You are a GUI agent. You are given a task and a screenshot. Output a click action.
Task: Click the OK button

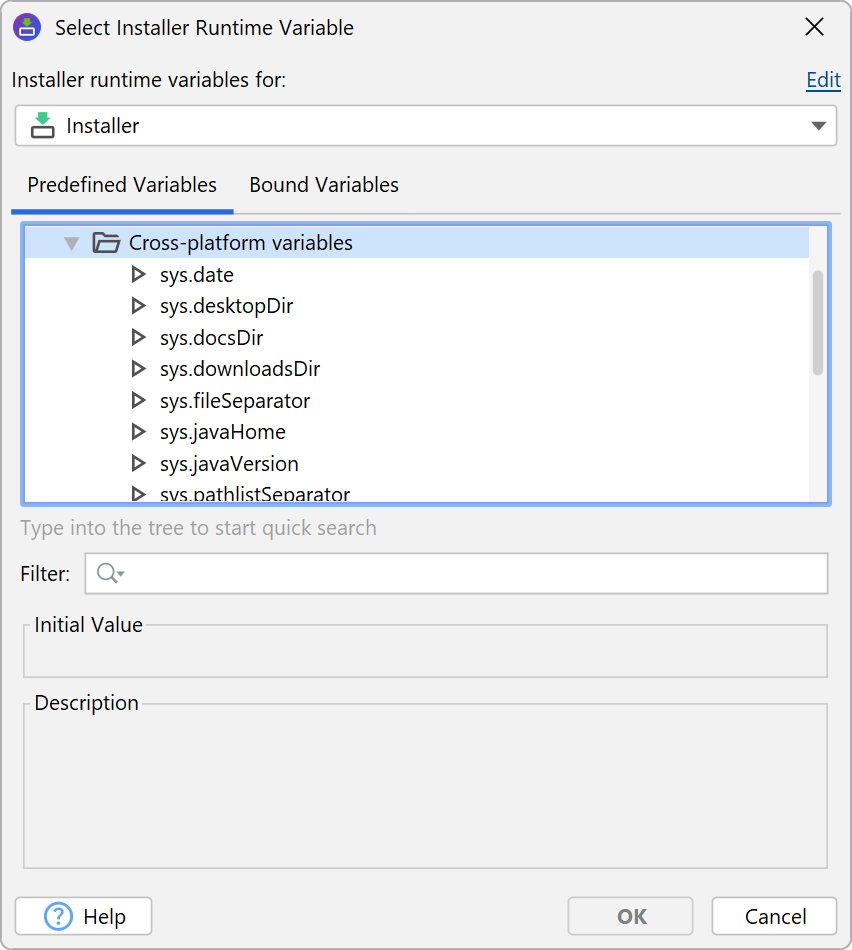tap(630, 916)
